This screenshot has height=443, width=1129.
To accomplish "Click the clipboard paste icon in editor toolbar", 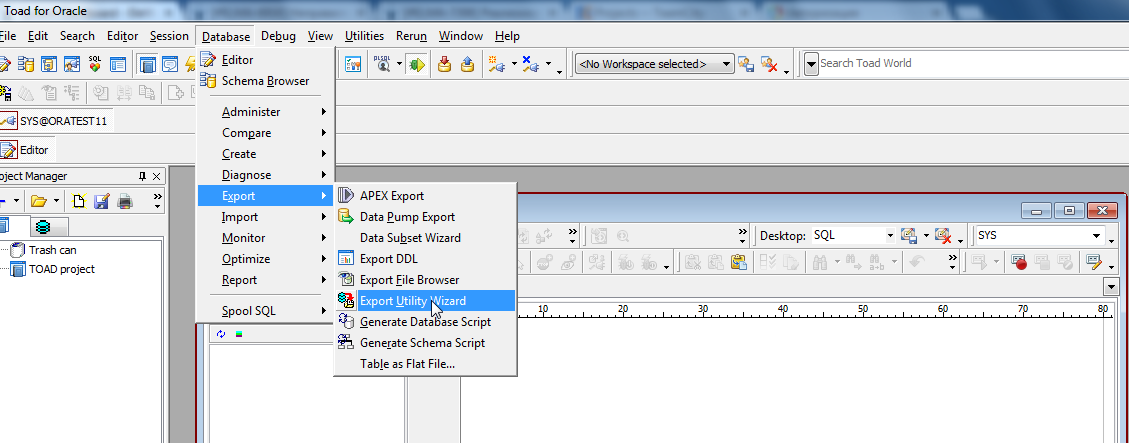I will coord(738,263).
